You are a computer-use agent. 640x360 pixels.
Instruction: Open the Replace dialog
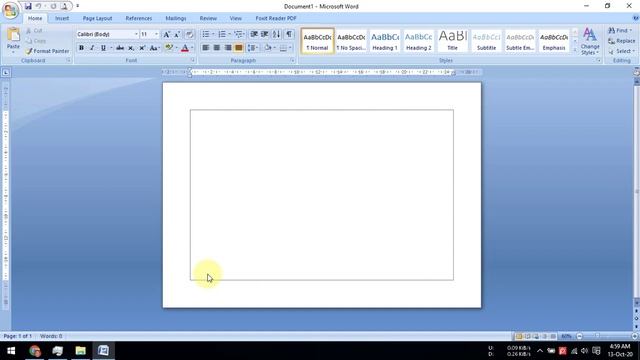pos(622,41)
